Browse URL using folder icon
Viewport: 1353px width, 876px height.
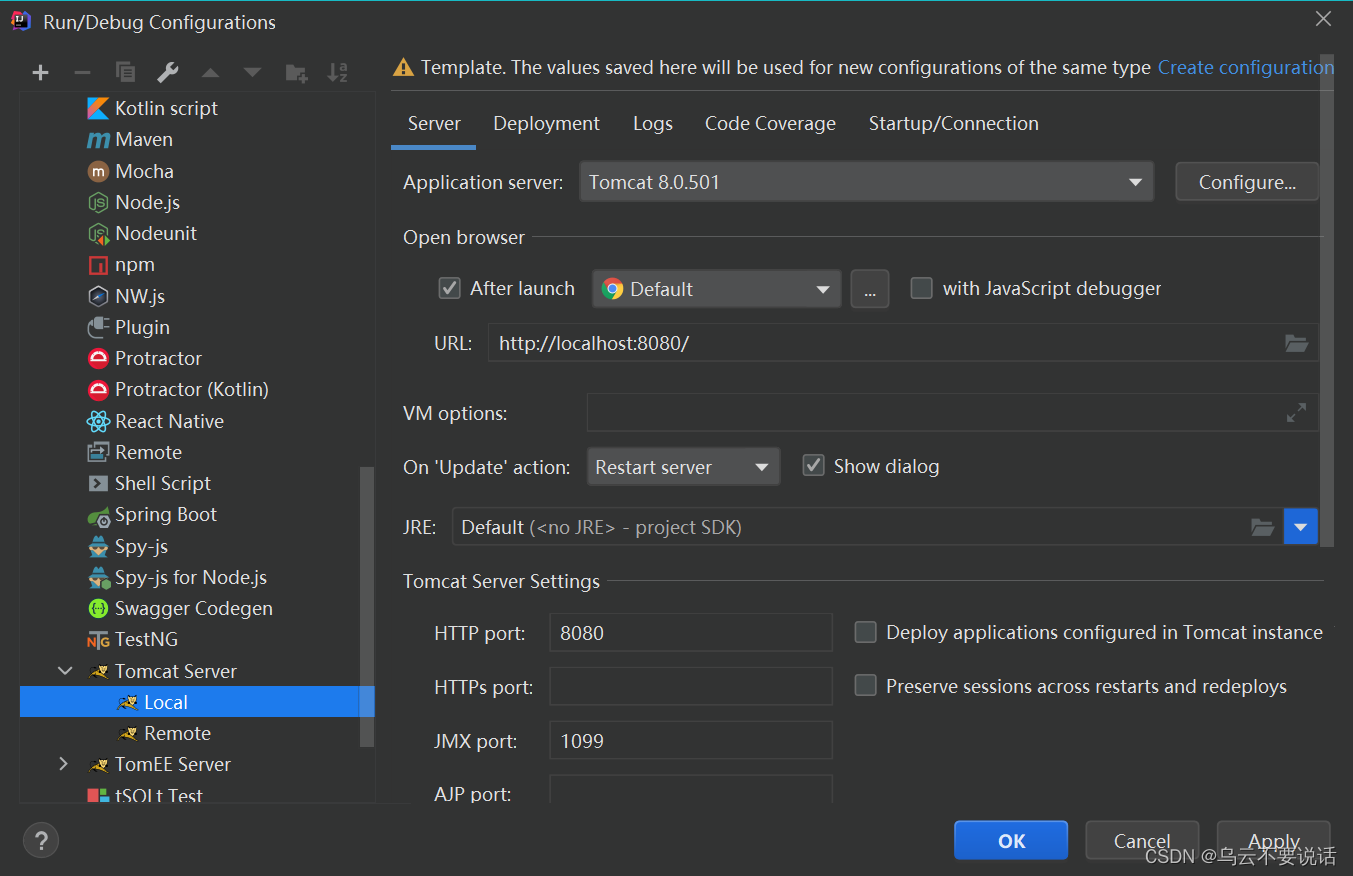(x=1296, y=343)
